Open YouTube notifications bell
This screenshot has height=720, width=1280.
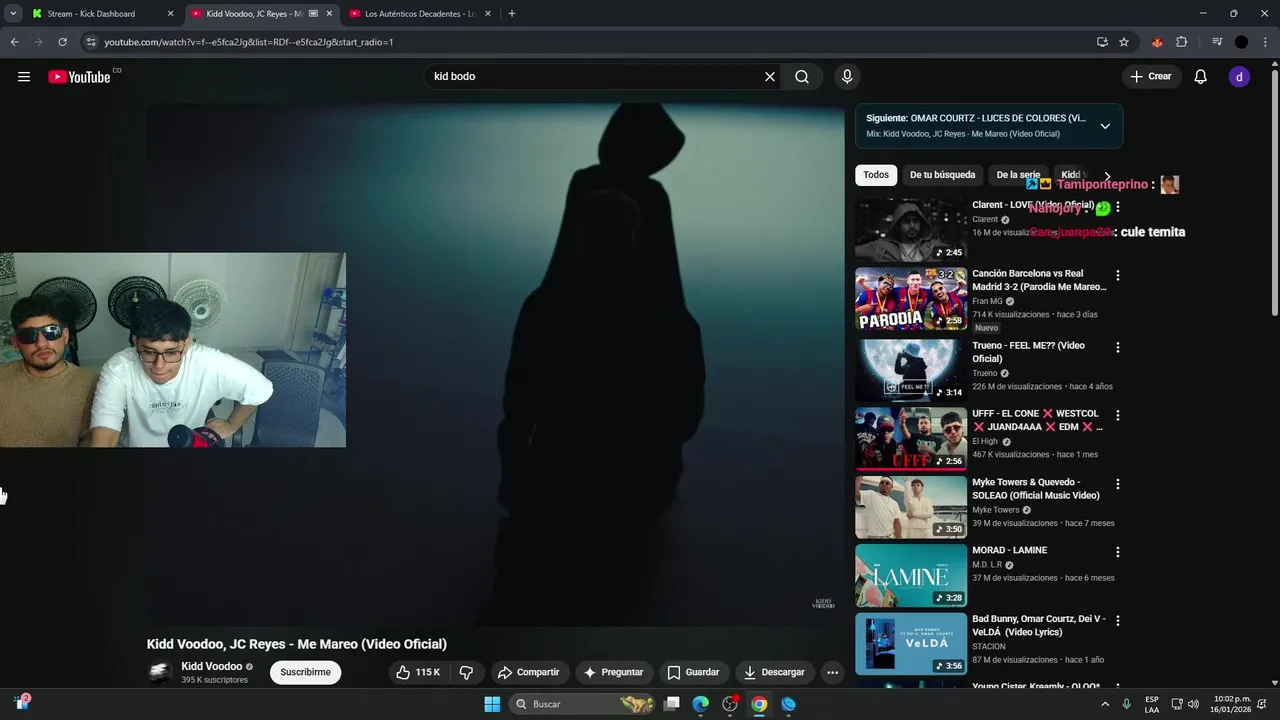[x=1201, y=77]
